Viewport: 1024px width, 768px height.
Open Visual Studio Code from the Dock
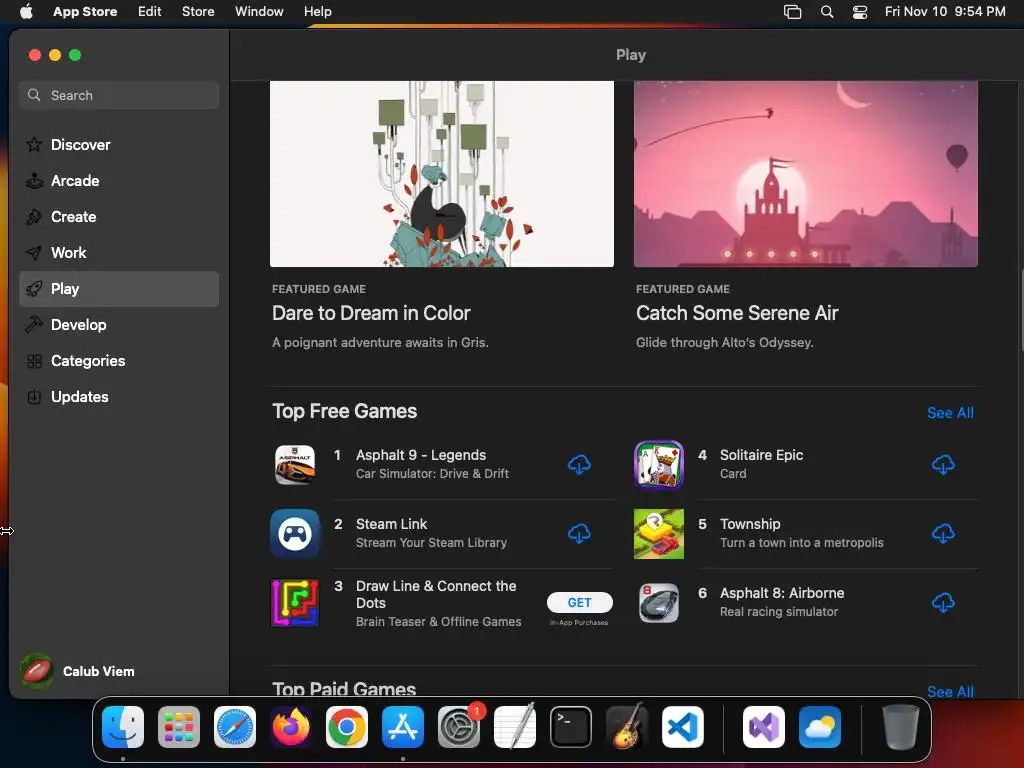pyautogui.click(x=682, y=727)
